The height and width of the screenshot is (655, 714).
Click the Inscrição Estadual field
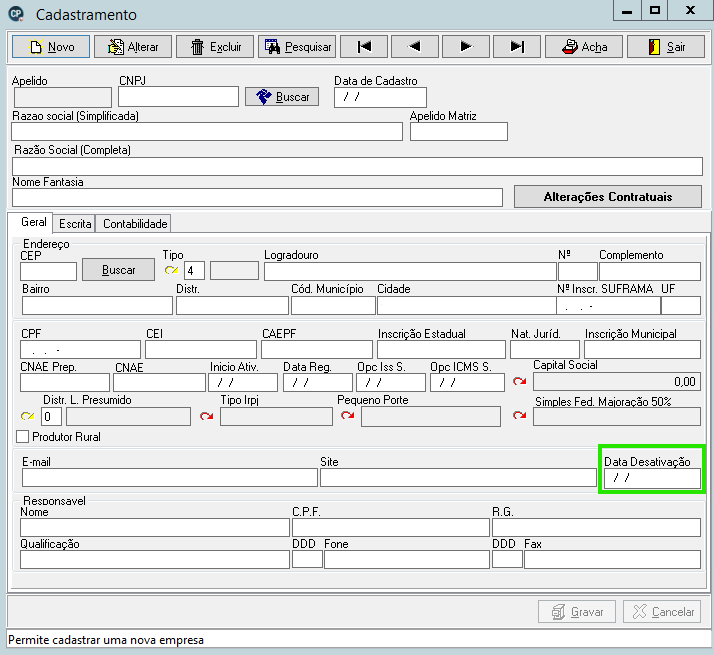coord(441,350)
